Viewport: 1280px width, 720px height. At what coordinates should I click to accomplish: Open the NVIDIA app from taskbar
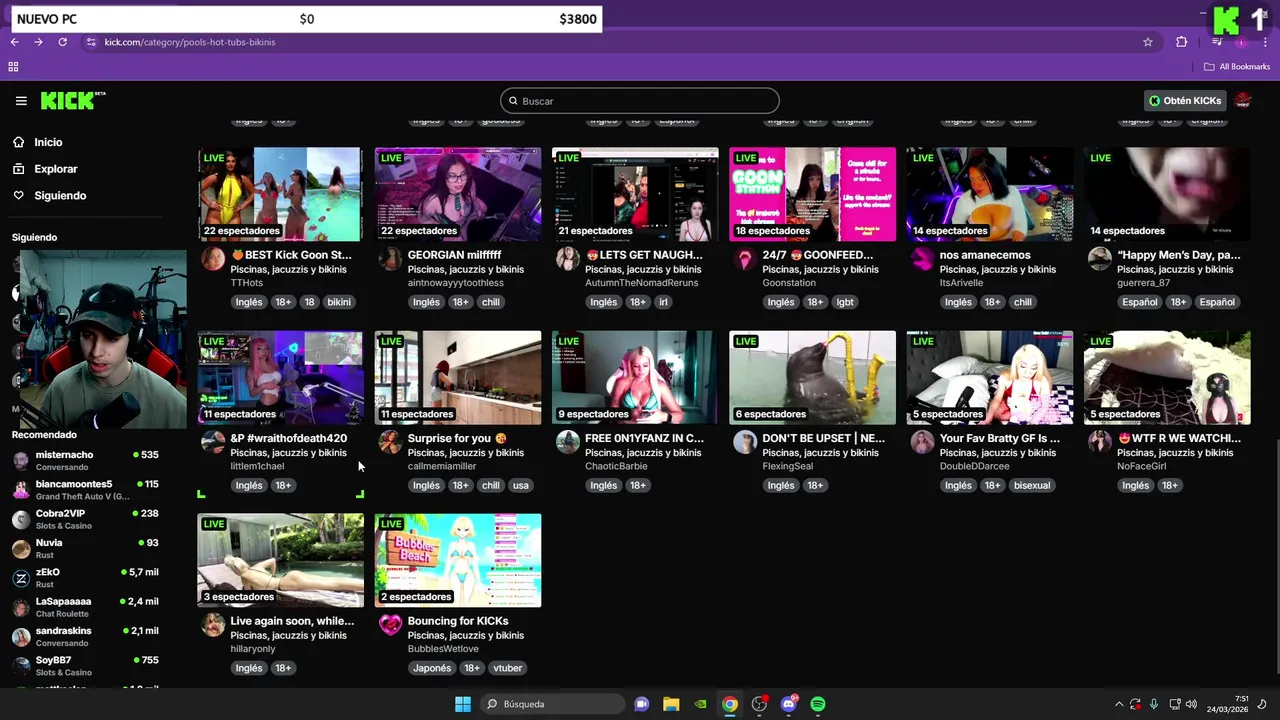coord(701,704)
